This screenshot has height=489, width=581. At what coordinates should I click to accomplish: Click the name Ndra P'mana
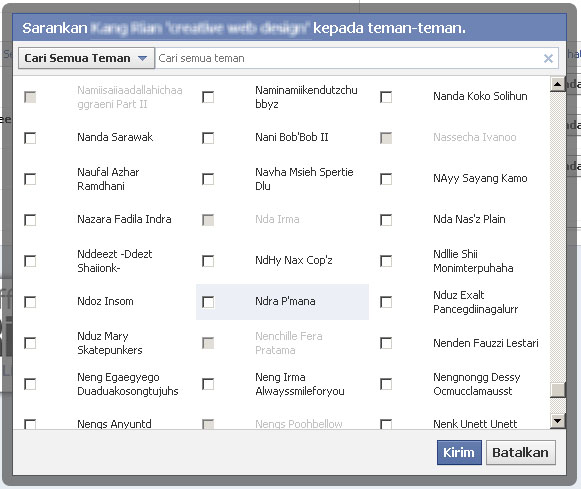pos(285,301)
